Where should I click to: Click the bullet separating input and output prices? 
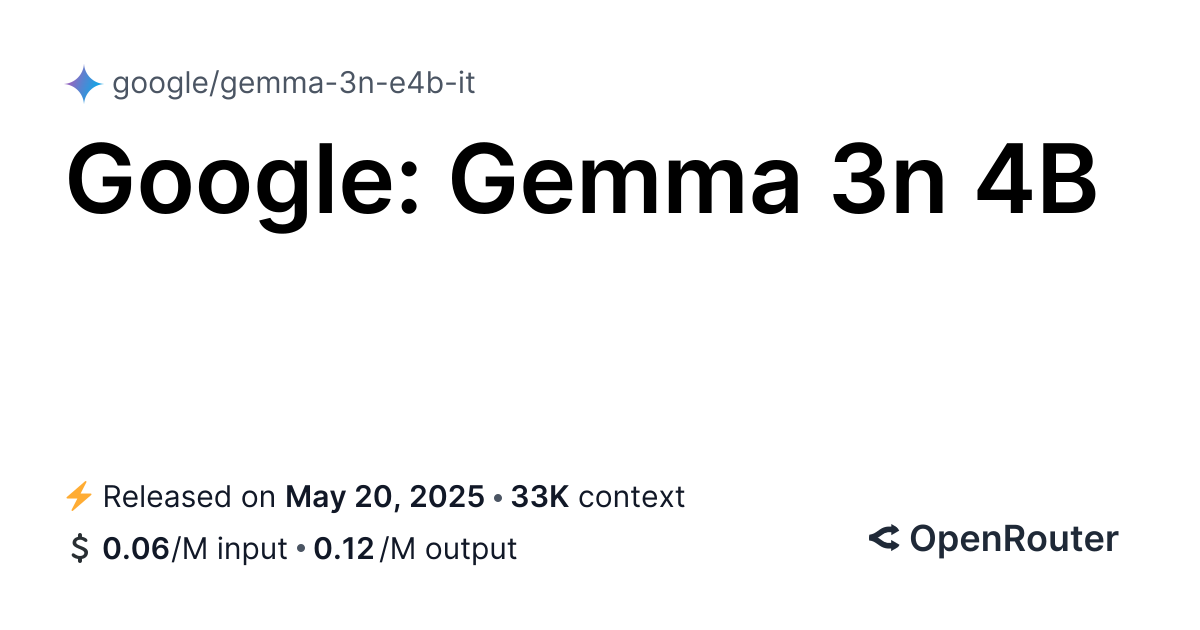pos(300,549)
